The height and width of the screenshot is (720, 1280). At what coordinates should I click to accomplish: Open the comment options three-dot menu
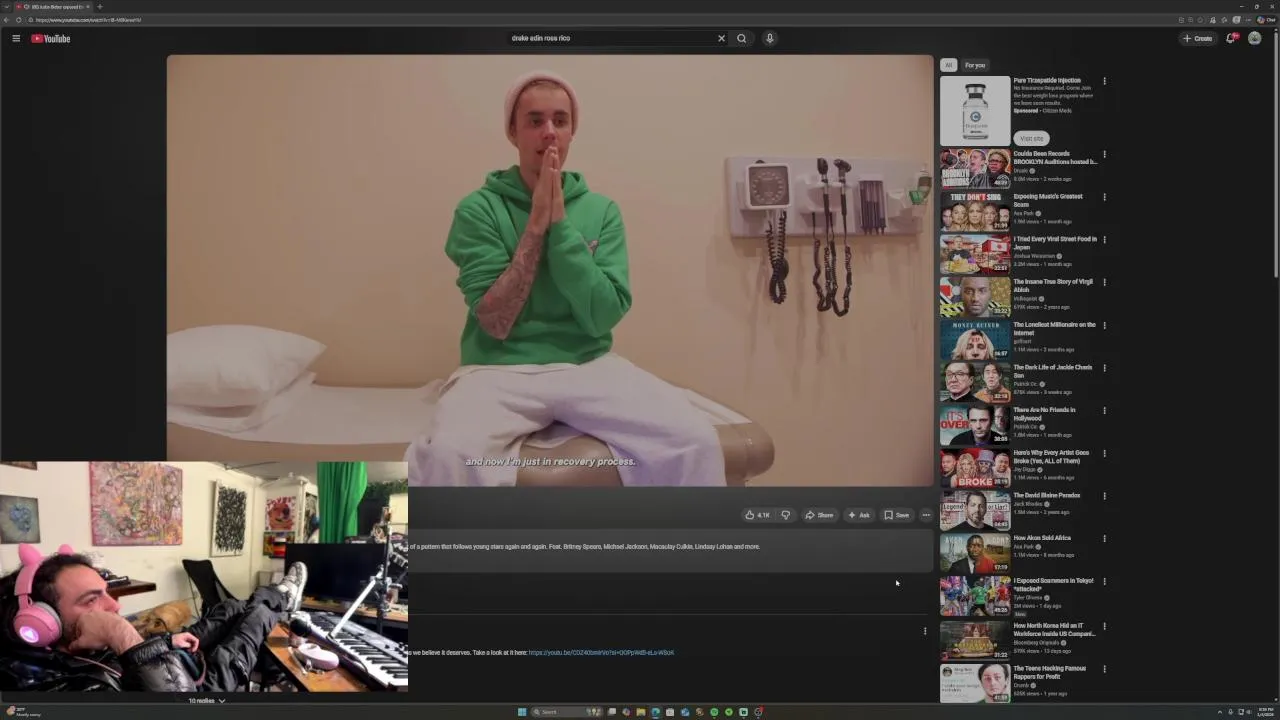925,631
